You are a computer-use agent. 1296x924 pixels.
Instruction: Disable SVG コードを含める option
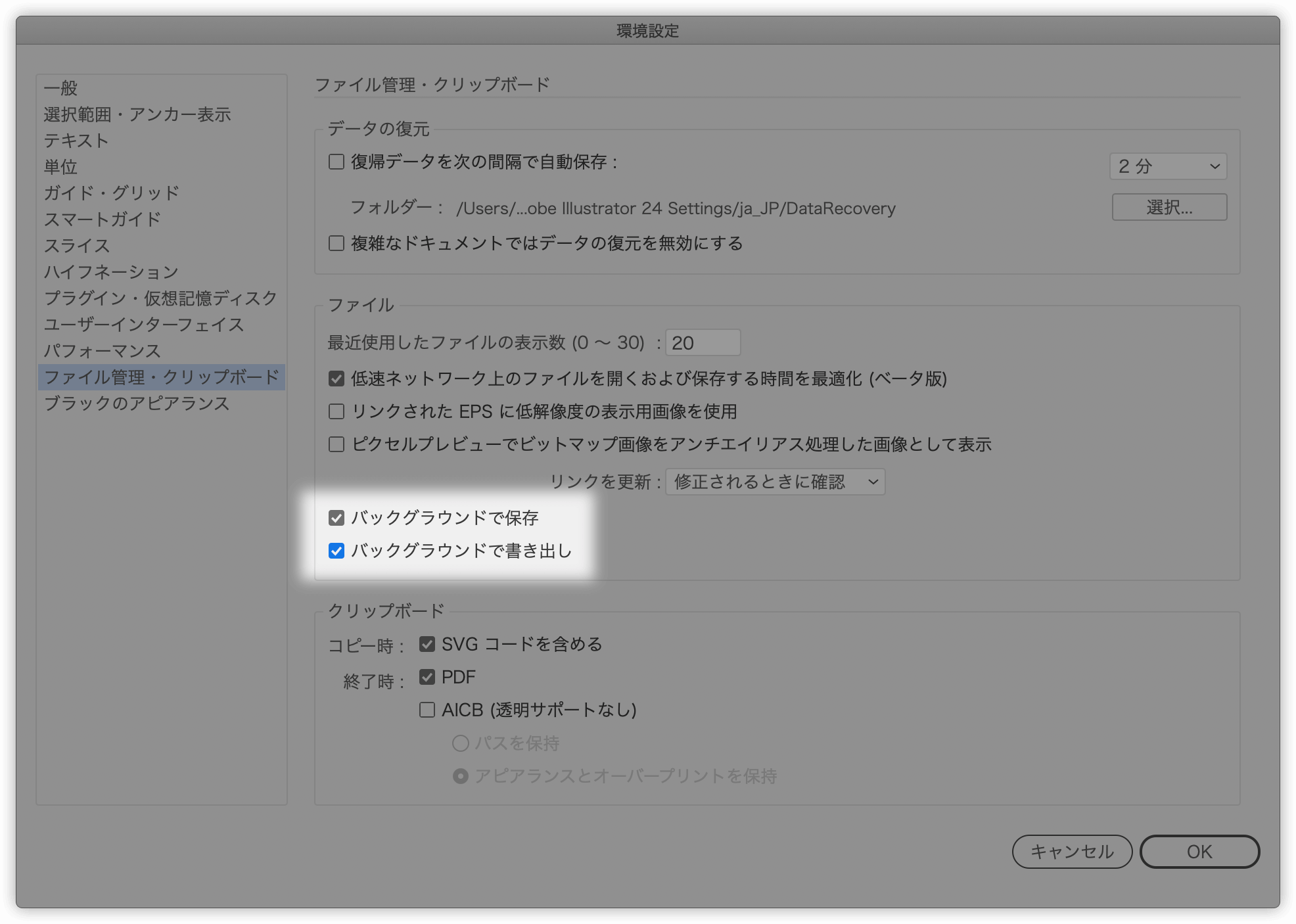click(427, 644)
